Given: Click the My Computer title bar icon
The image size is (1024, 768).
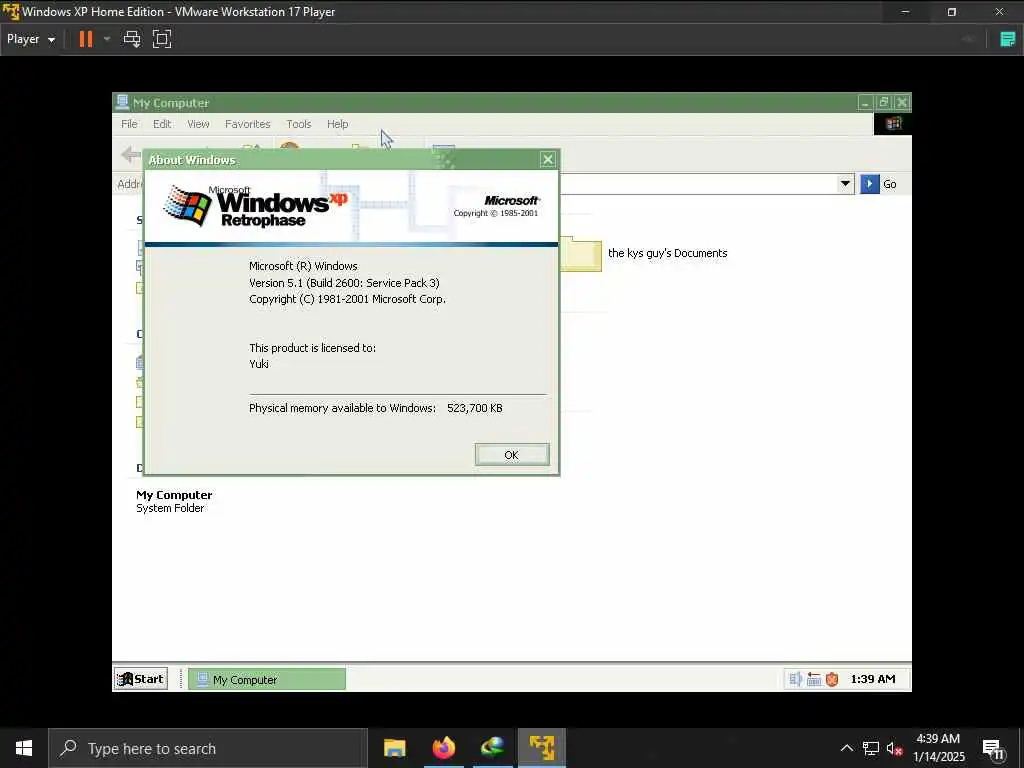Looking at the screenshot, I should coord(122,102).
